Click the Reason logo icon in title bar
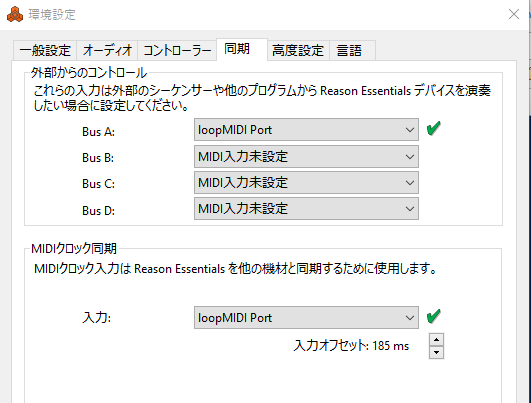Viewport: 531px width, 403px height. pyautogui.click(x=15, y=15)
